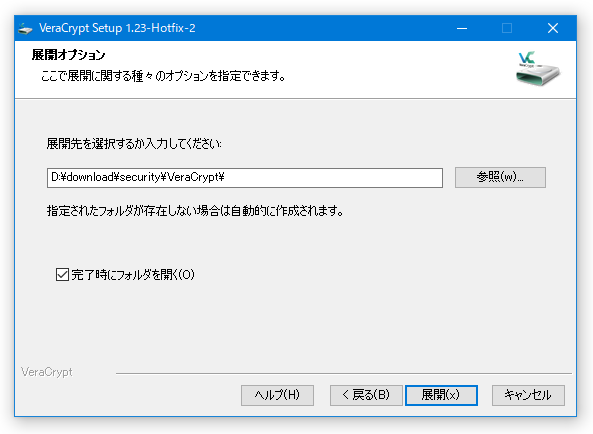
Task: Click the VeraCrypt title bar drive icon
Action: click(x=26, y=28)
